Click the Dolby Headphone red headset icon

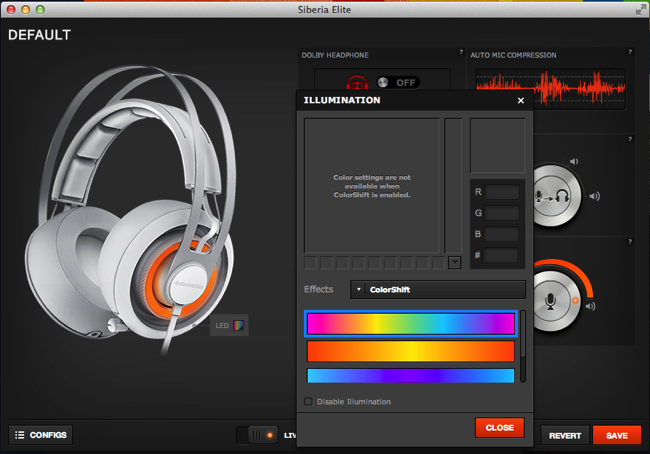pyautogui.click(x=357, y=83)
